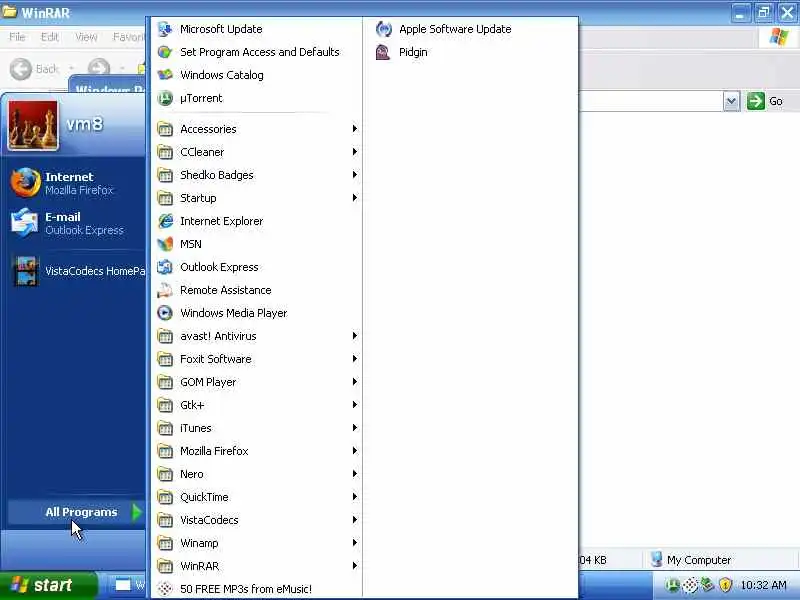Click the Remote Assistance icon
This screenshot has height=600, width=800.
pyautogui.click(x=165, y=290)
